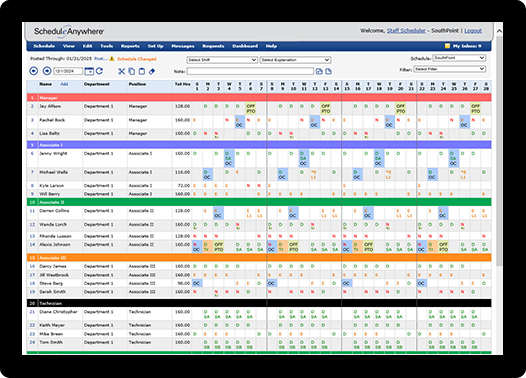Image resolution: width=526 pixels, height=378 pixels.
Task: Select the green Associate II group row
Action: [x=259, y=202]
